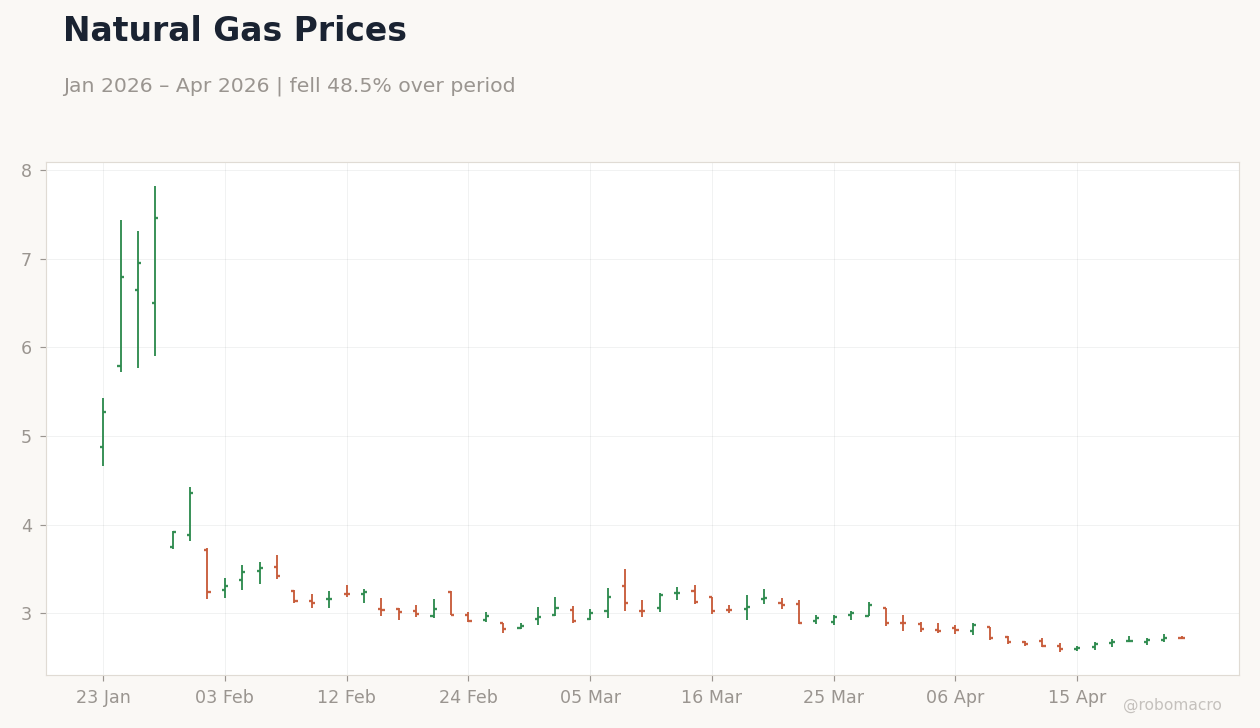Click the x-axis label '16 Mar'
Screen dimensions: 1260x728
[712, 698]
